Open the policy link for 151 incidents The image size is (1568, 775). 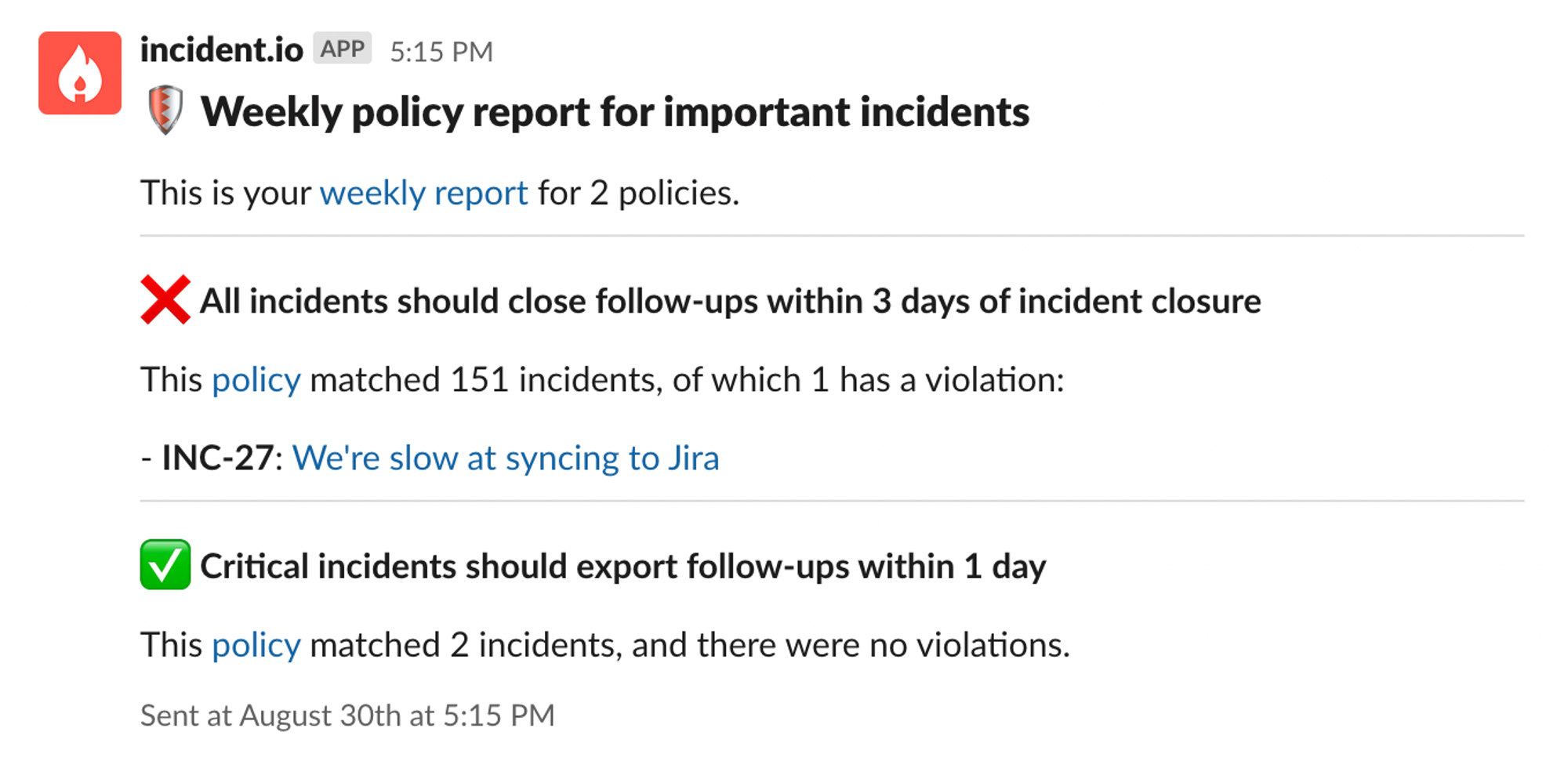(x=256, y=380)
